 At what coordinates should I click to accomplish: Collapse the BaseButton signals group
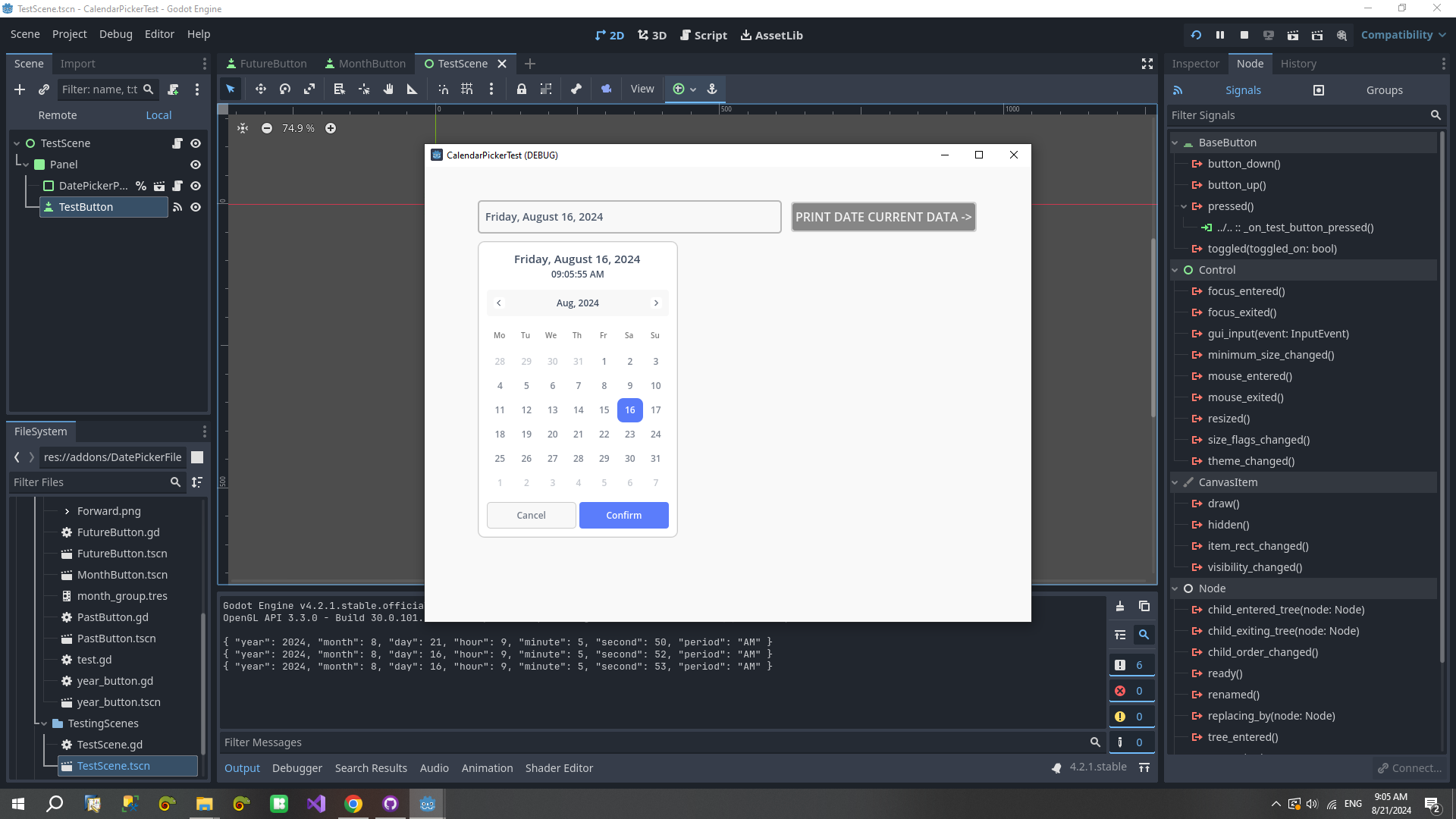point(1175,143)
